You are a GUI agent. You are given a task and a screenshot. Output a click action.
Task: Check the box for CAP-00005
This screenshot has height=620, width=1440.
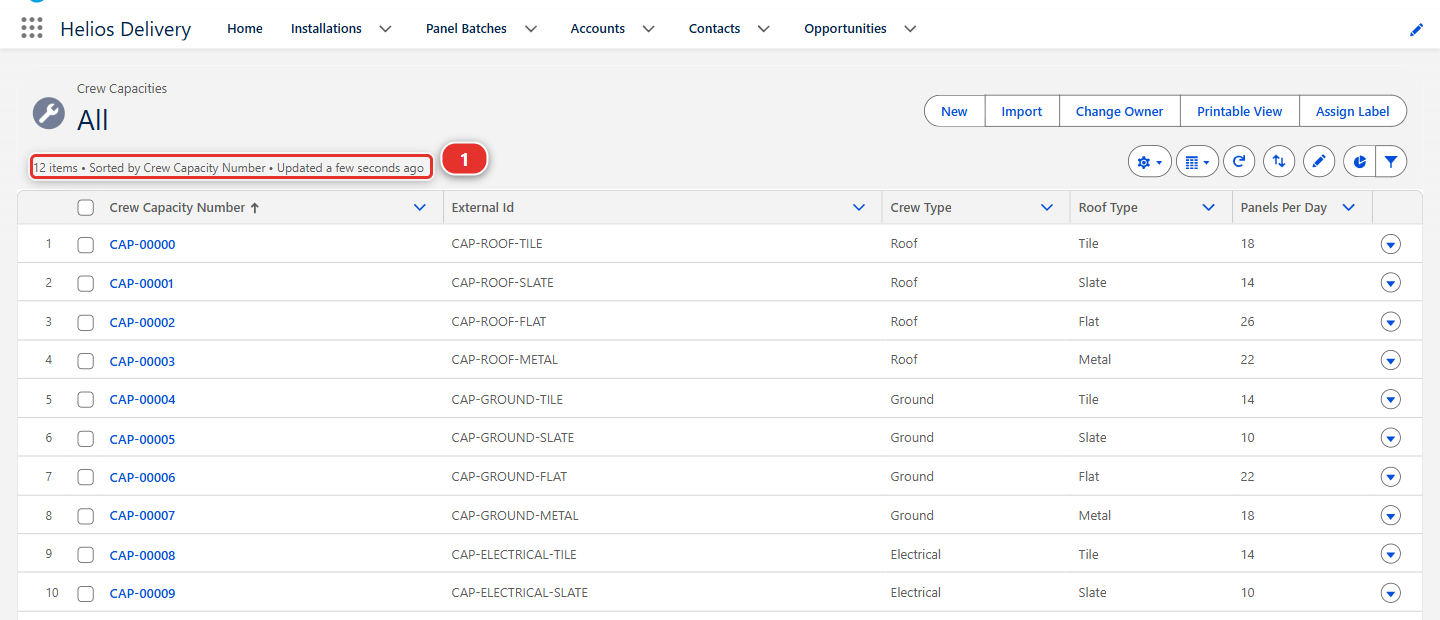(x=86, y=439)
